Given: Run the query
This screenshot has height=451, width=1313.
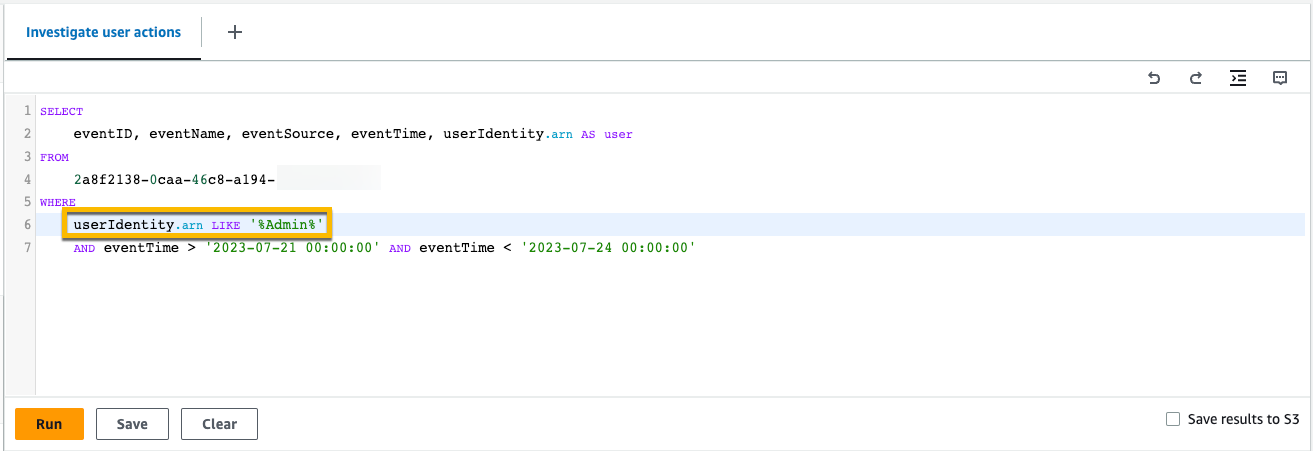Looking at the screenshot, I should 49,424.
